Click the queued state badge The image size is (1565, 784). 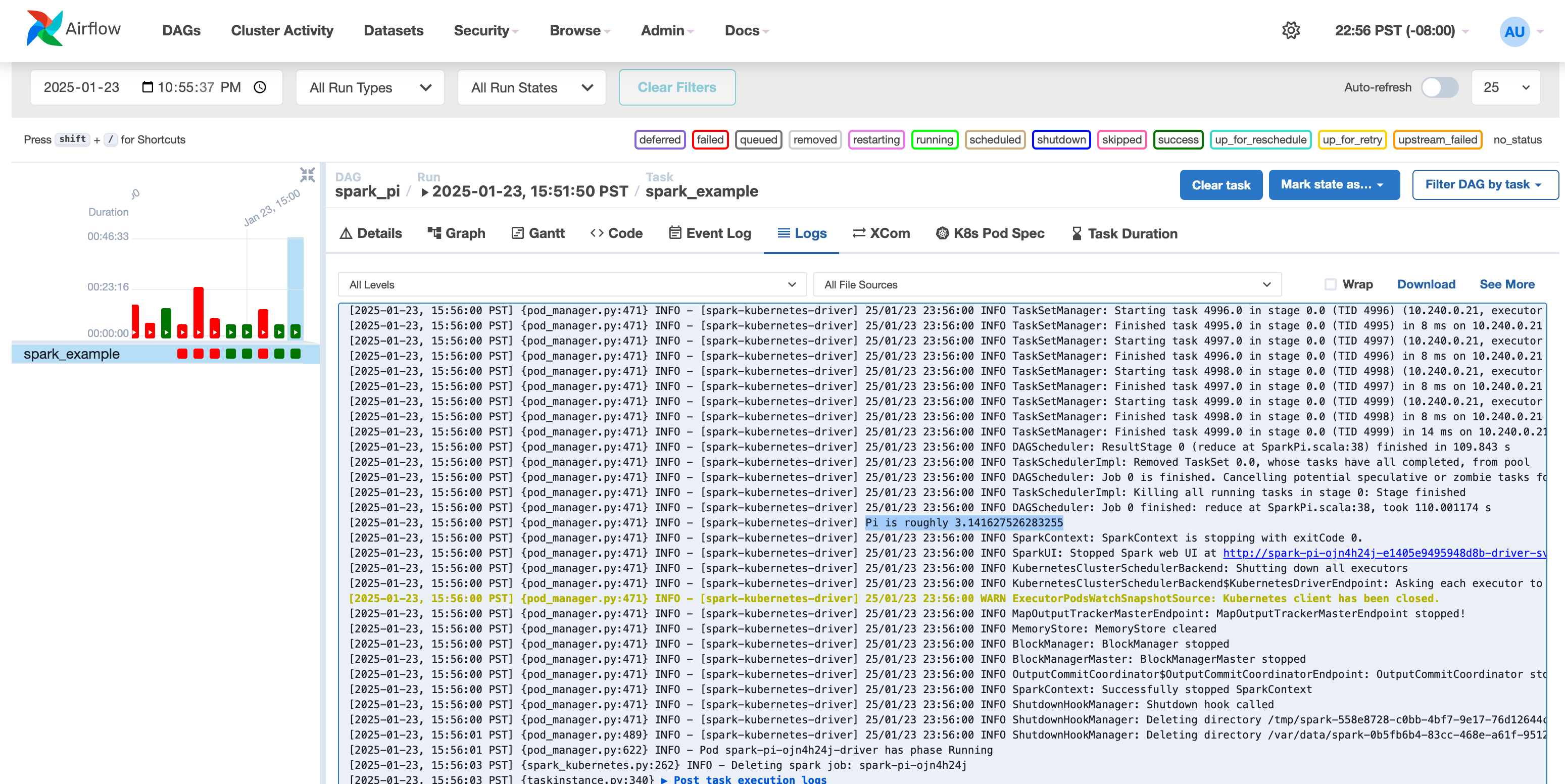coord(758,139)
